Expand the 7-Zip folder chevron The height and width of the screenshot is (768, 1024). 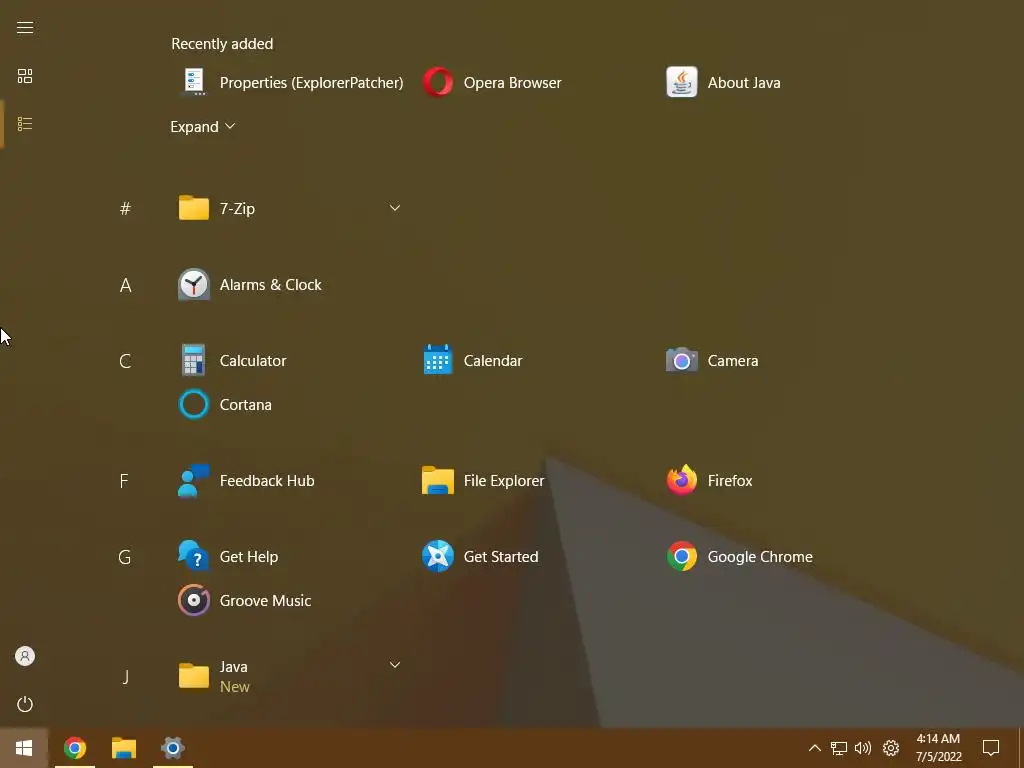[x=394, y=208]
